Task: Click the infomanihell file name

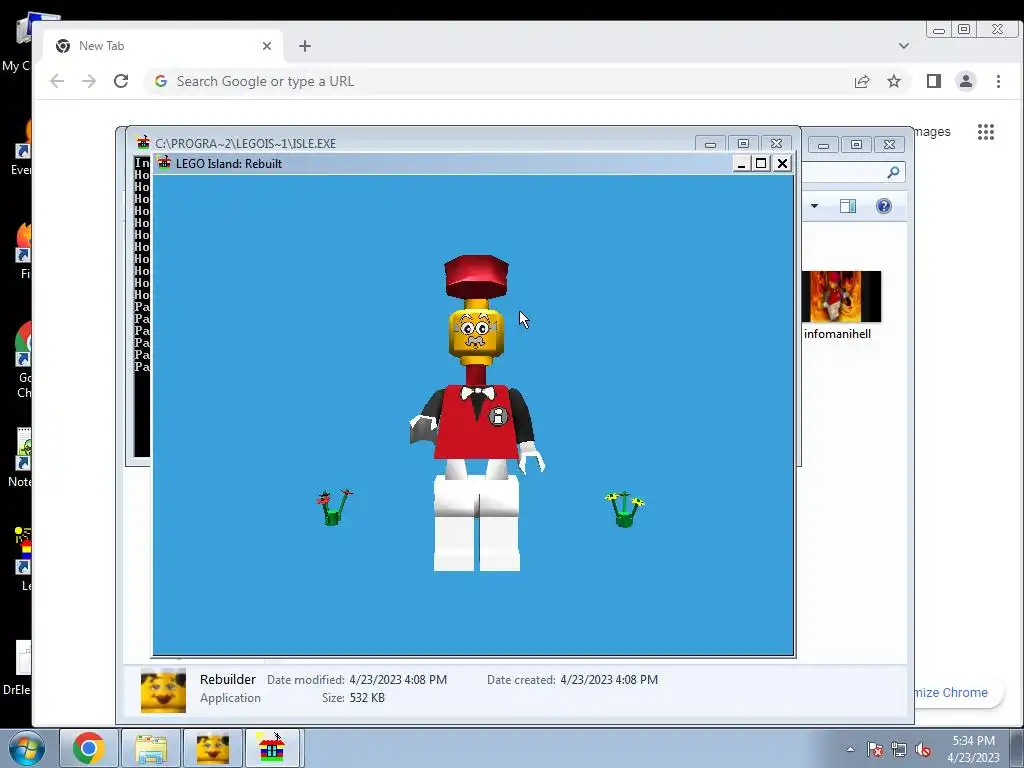Action: [837, 334]
